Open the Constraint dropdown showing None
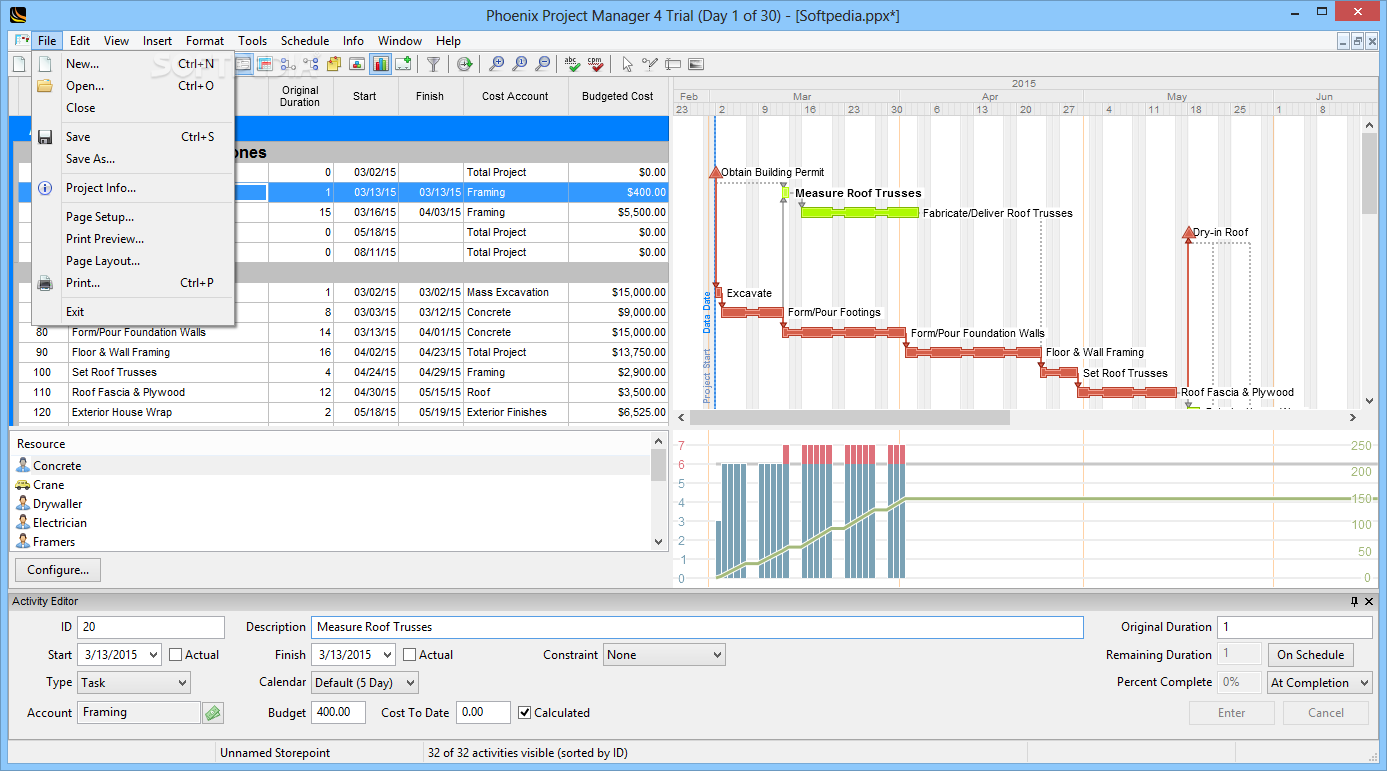The width and height of the screenshot is (1387, 771). point(664,655)
